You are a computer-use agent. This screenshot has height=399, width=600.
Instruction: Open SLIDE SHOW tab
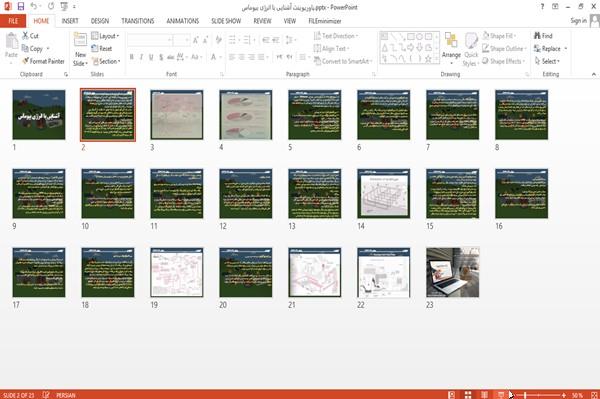pos(226,21)
